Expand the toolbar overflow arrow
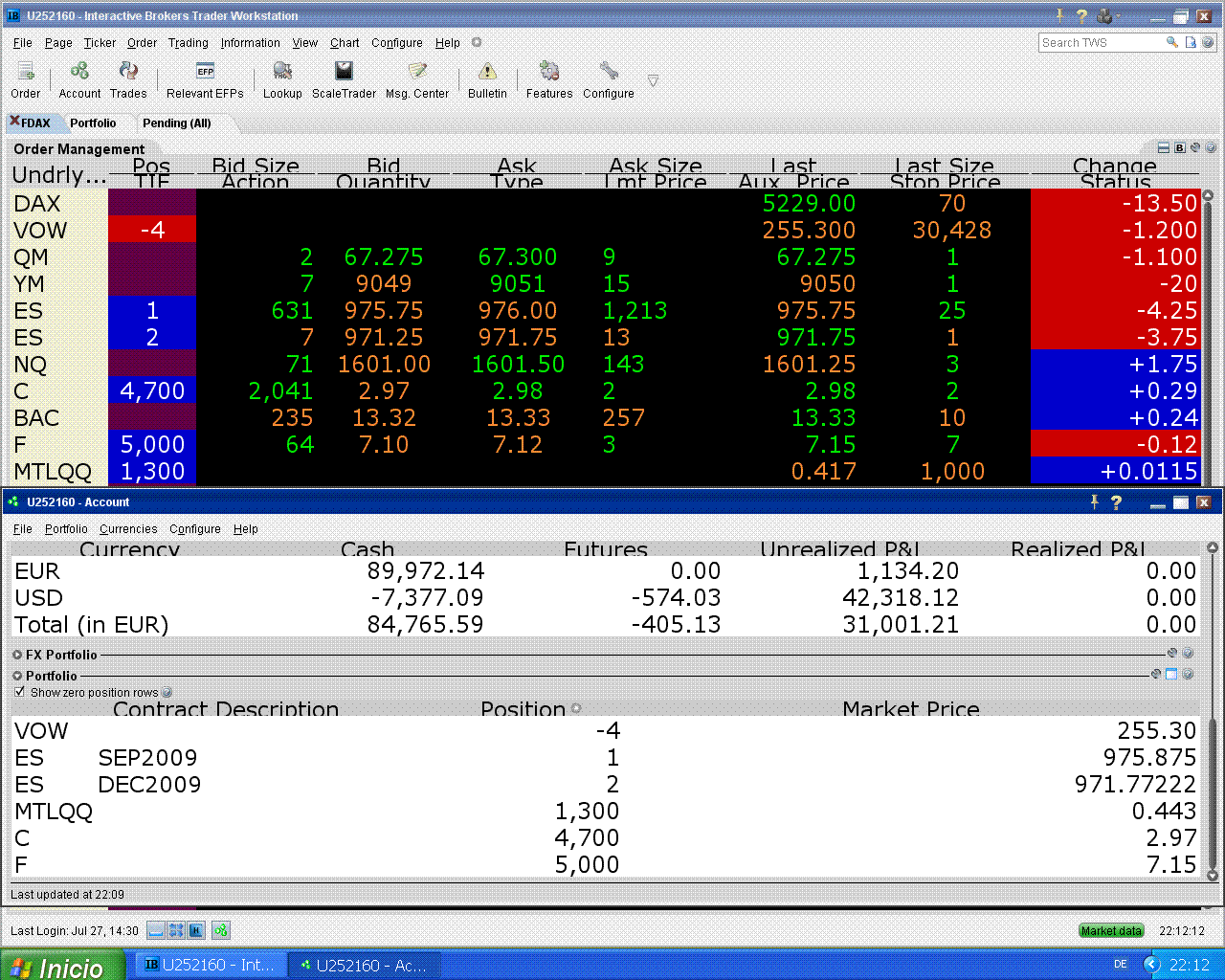The width and height of the screenshot is (1225, 980). tap(653, 80)
